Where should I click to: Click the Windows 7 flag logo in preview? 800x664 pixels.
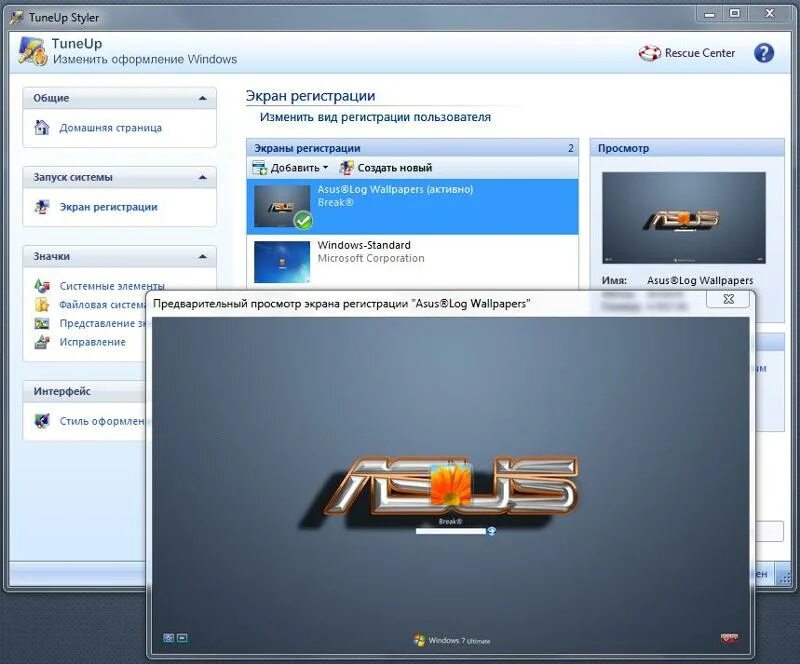click(x=419, y=640)
